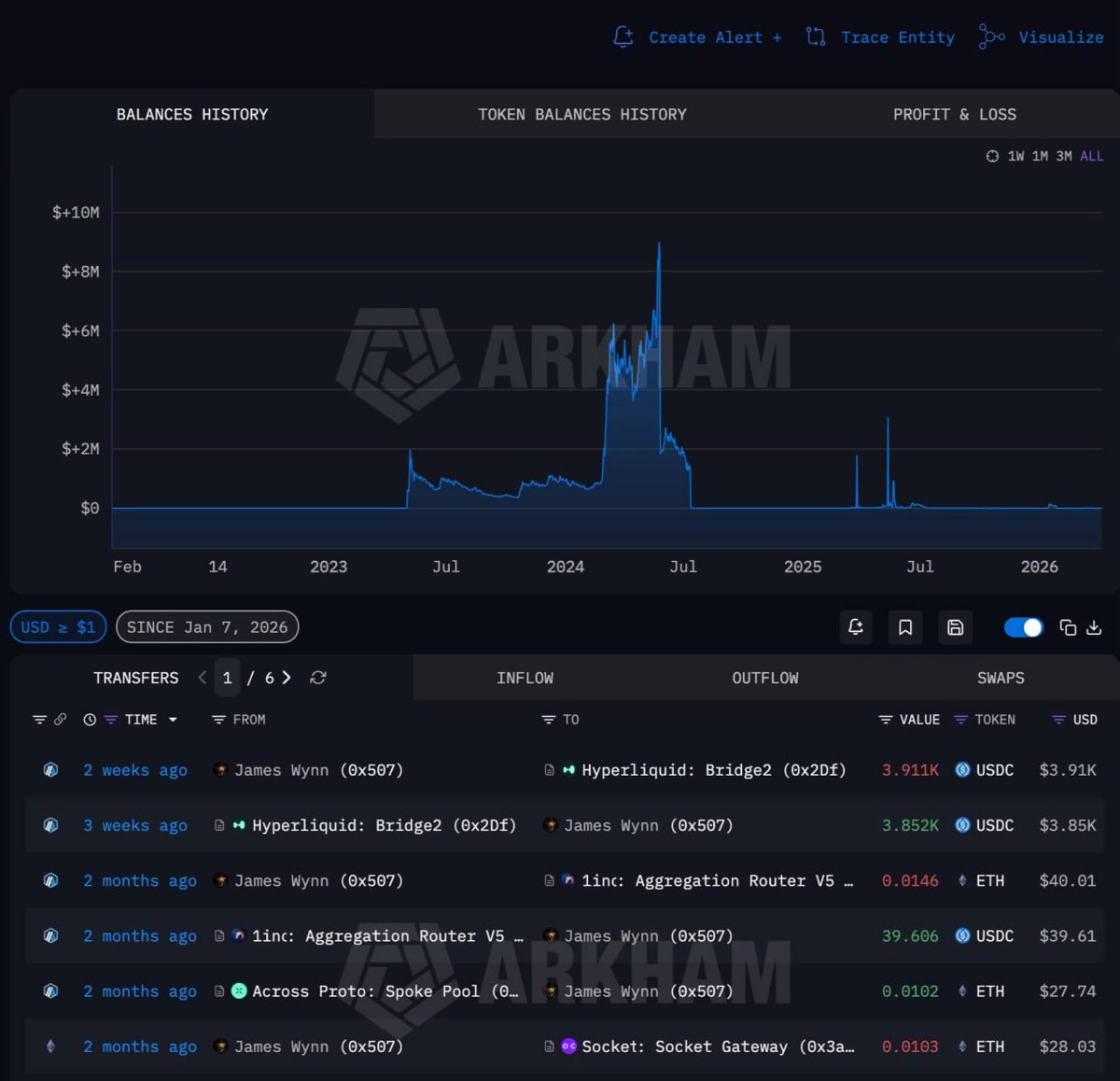Click the link chain icon in header
1120x1081 pixels.
click(x=61, y=720)
